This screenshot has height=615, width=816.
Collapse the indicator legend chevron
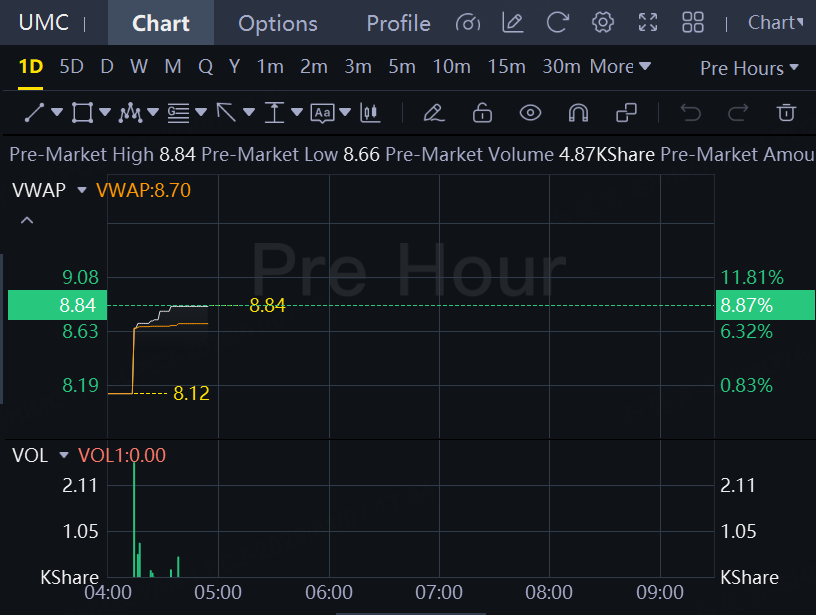coord(27,221)
